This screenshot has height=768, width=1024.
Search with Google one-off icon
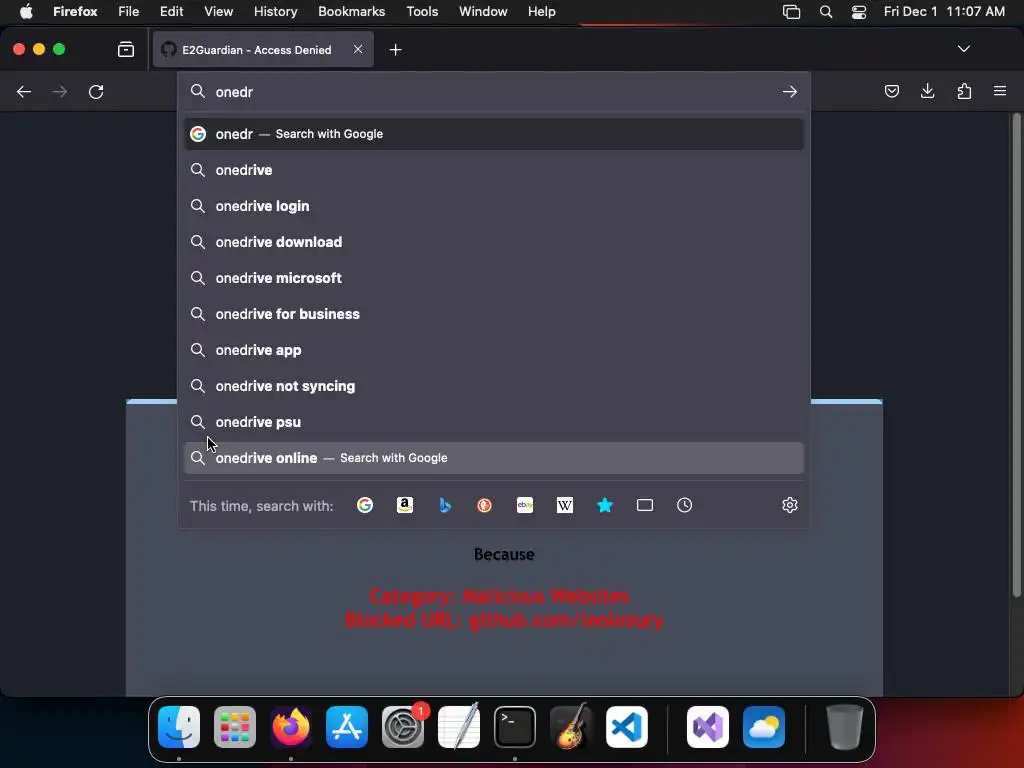[364, 505]
